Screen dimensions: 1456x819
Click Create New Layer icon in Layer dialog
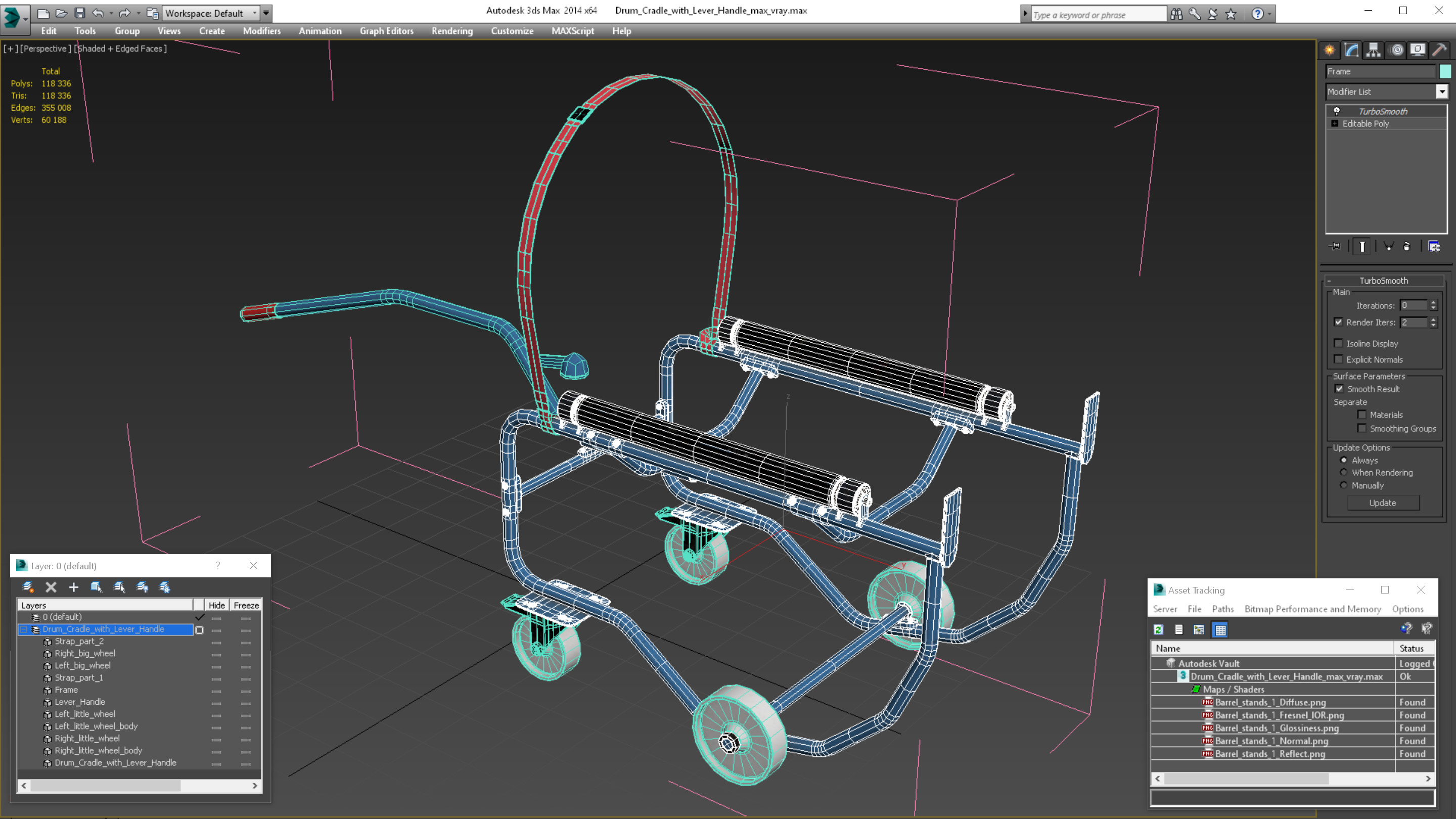pos(28,587)
